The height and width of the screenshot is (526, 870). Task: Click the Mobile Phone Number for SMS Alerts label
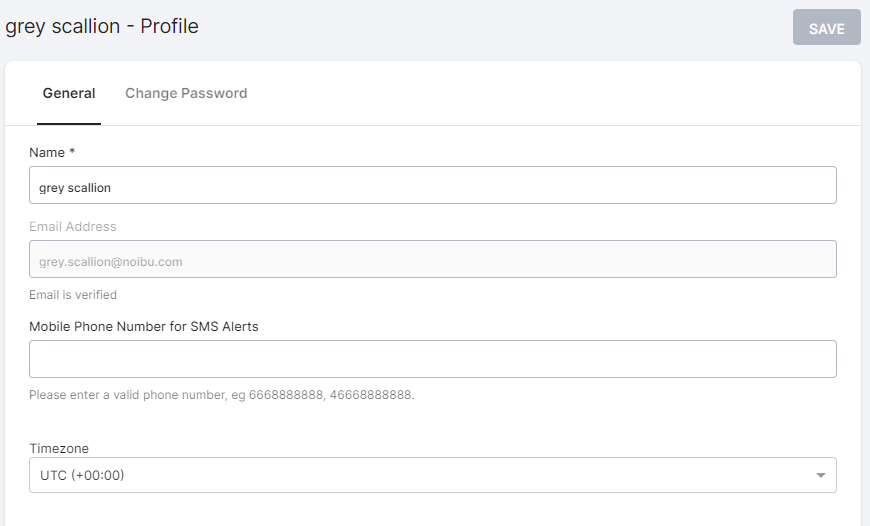tap(144, 326)
